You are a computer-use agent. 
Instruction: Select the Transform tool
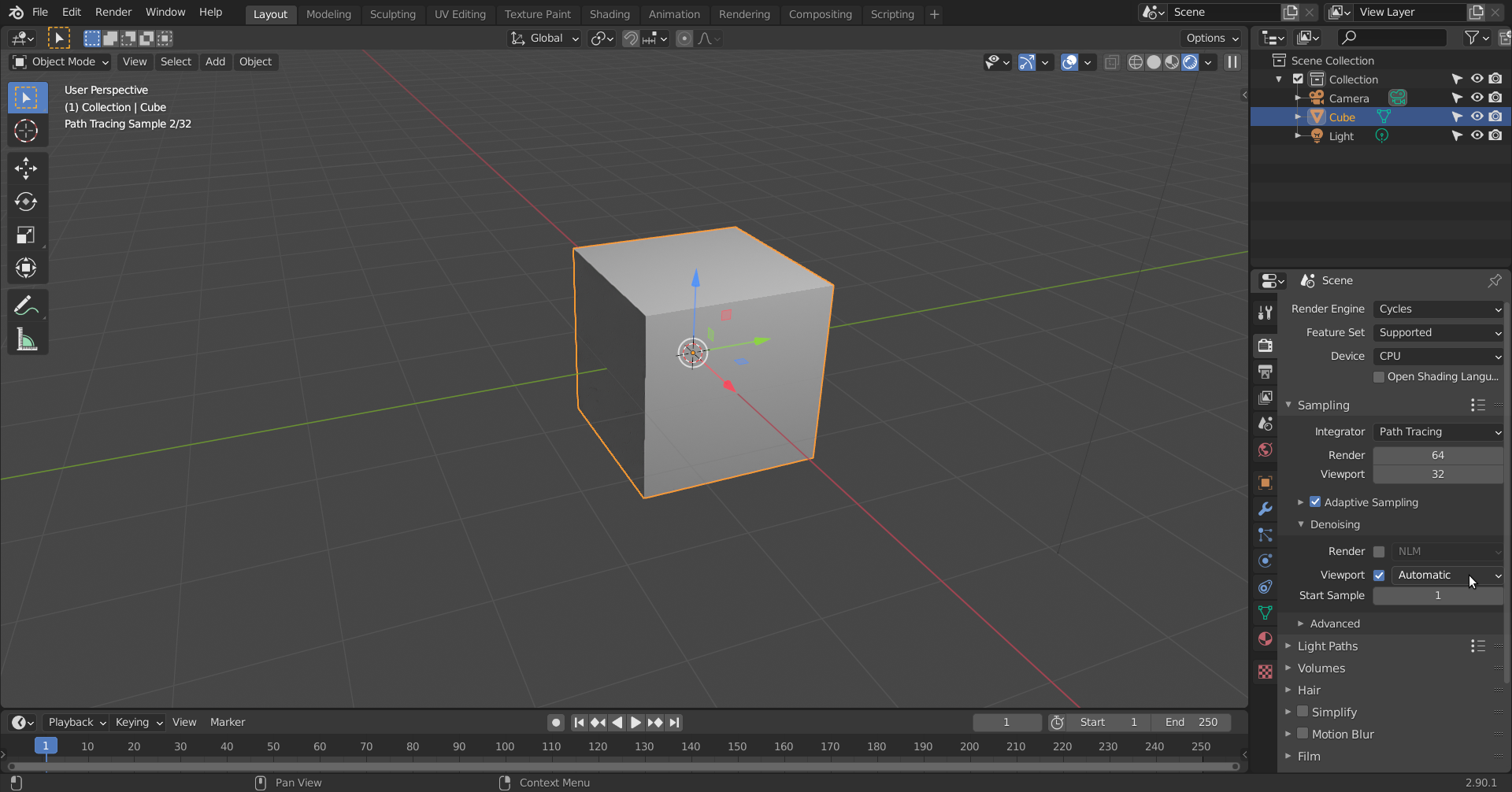pos(26,268)
